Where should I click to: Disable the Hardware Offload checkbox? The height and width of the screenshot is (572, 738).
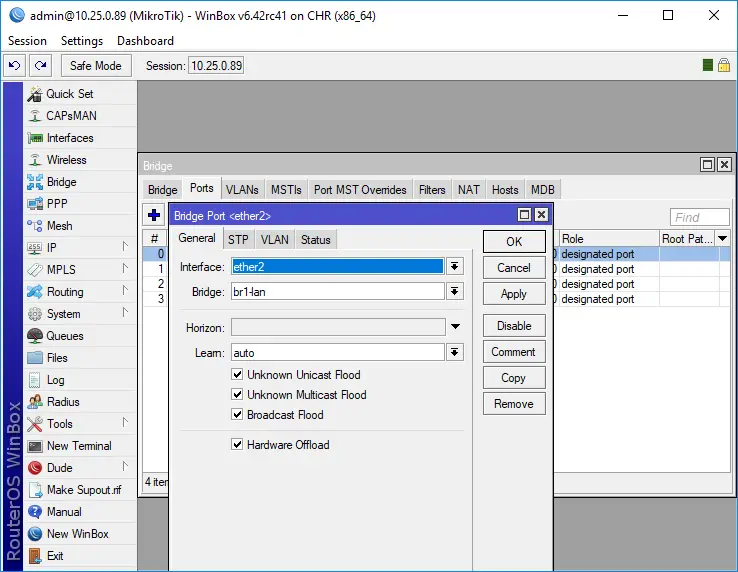point(237,445)
